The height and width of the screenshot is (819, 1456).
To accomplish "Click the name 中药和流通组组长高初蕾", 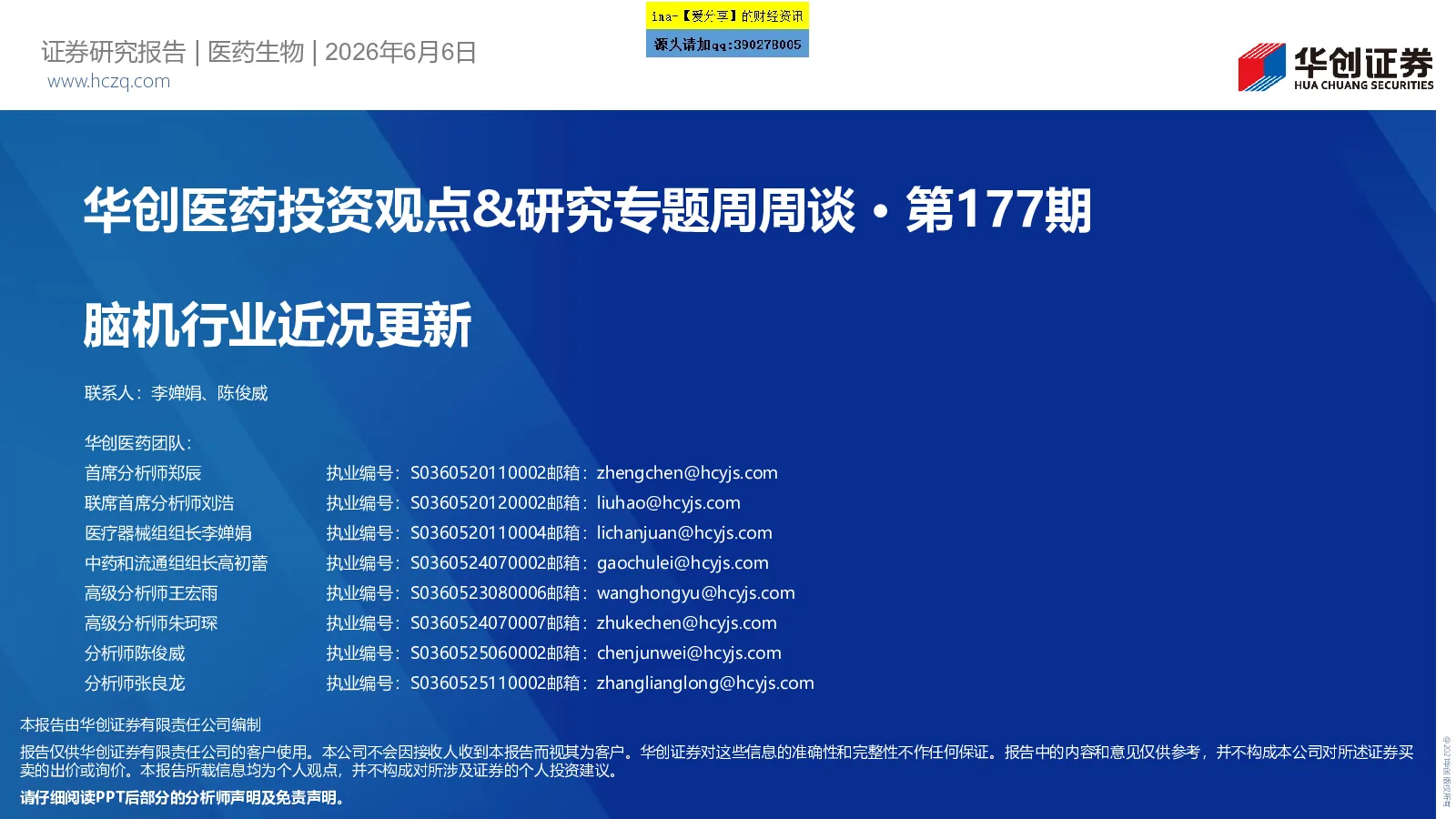I will click(177, 563).
